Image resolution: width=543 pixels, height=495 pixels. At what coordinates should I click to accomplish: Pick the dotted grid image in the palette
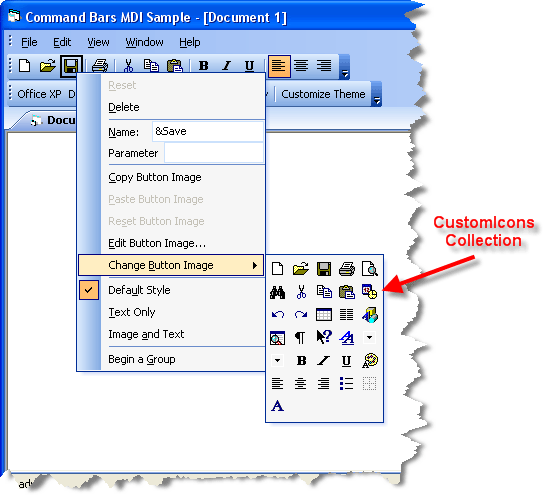(369, 383)
